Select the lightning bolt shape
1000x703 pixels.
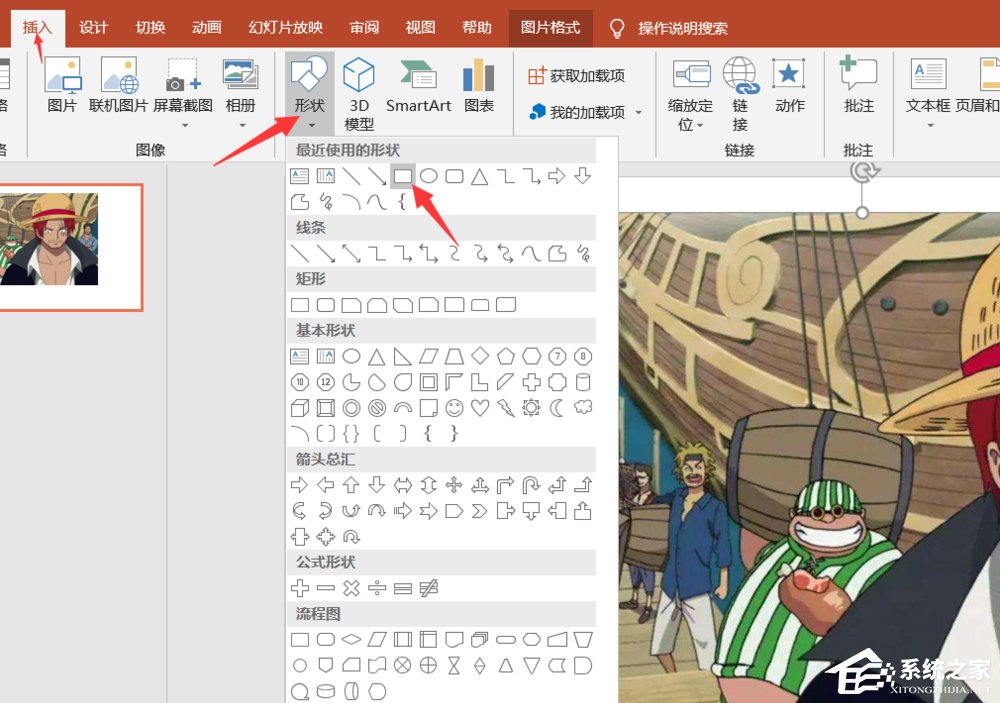pos(506,408)
